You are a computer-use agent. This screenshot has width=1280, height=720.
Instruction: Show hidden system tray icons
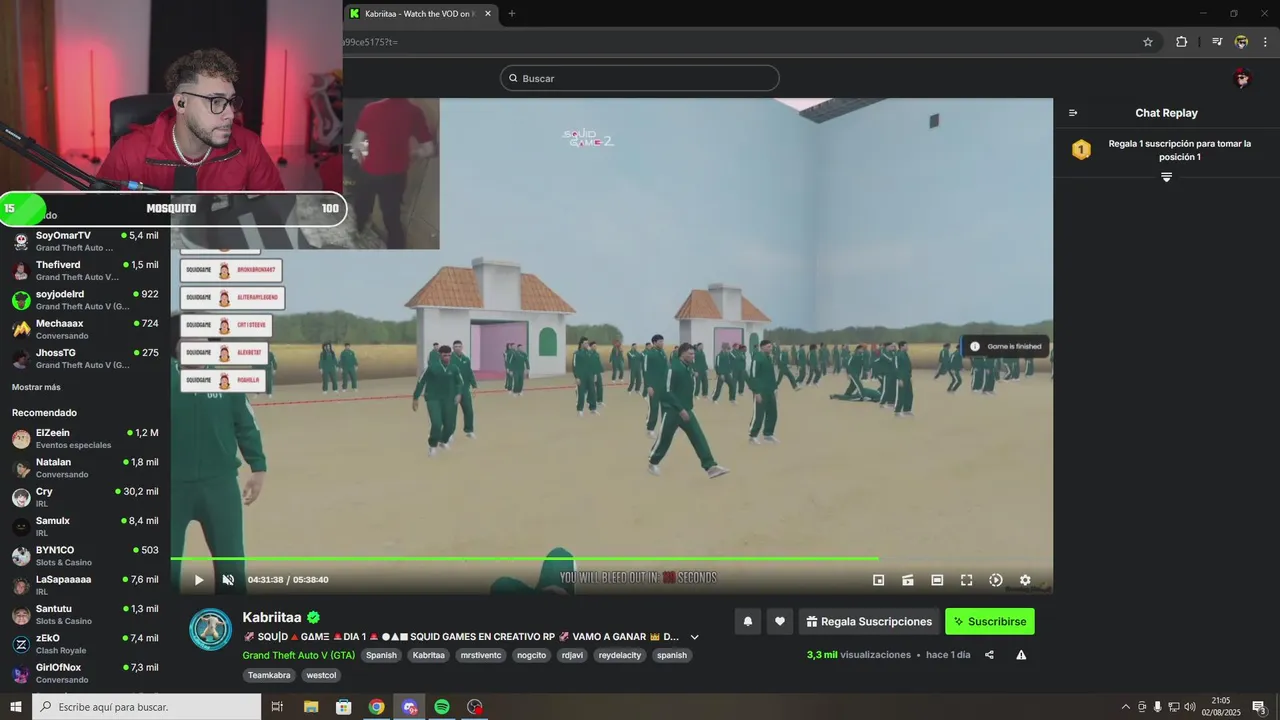point(1125,707)
